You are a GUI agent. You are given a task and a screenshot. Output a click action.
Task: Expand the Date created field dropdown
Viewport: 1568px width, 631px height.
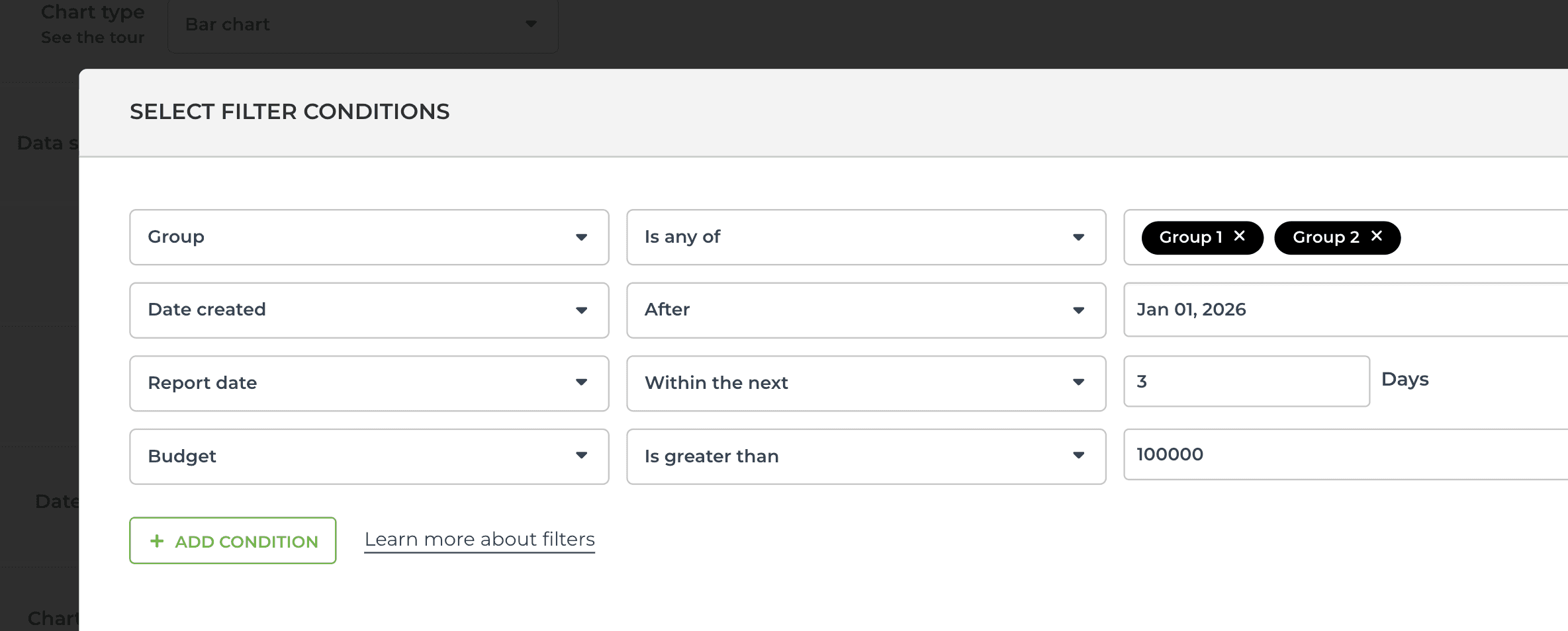[369, 310]
